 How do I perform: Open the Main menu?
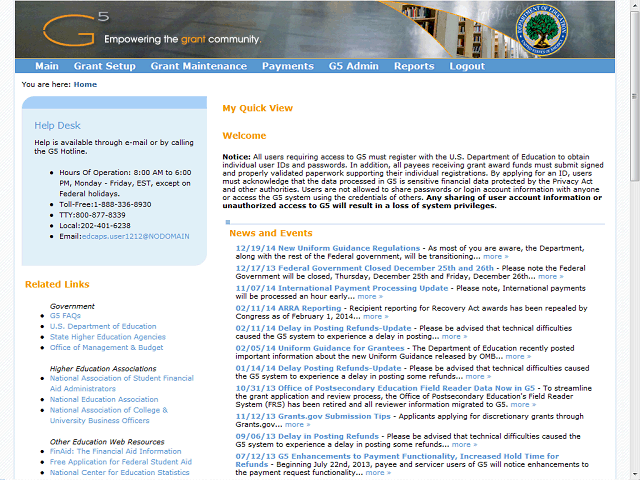point(47,66)
